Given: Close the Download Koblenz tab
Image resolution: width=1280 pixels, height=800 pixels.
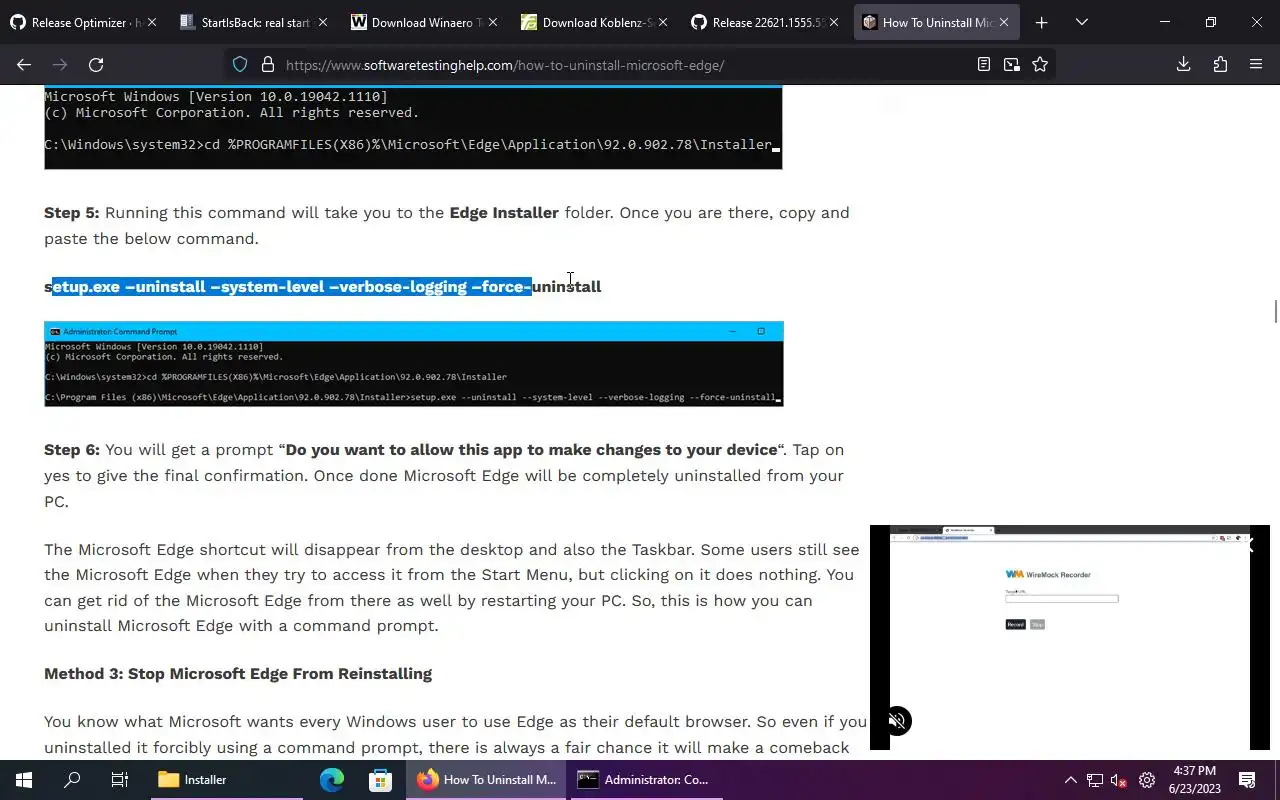Looking at the screenshot, I should (663, 22).
